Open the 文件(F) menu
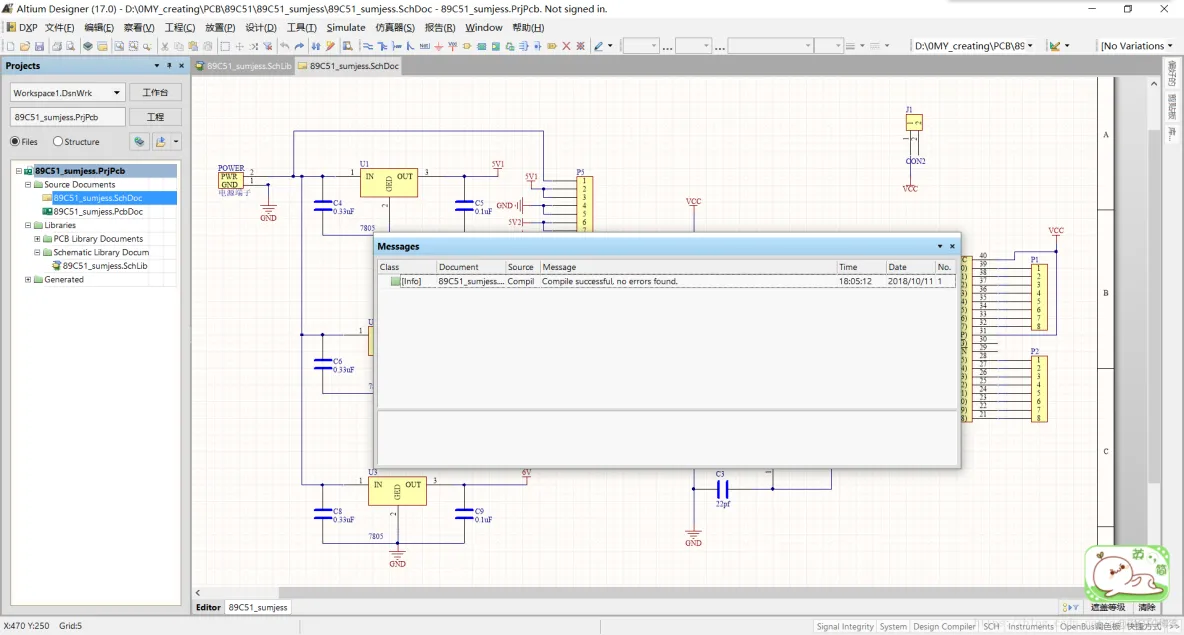 pyautogui.click(x=59, y=27)
